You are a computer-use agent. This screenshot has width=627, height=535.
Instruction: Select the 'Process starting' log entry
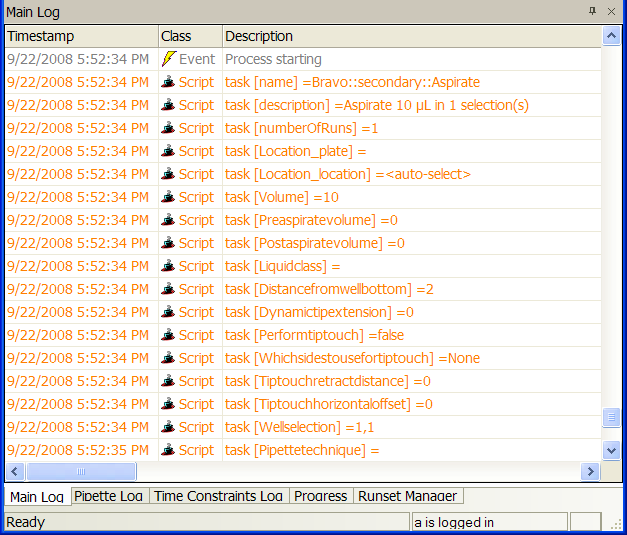tap(273, 59)
